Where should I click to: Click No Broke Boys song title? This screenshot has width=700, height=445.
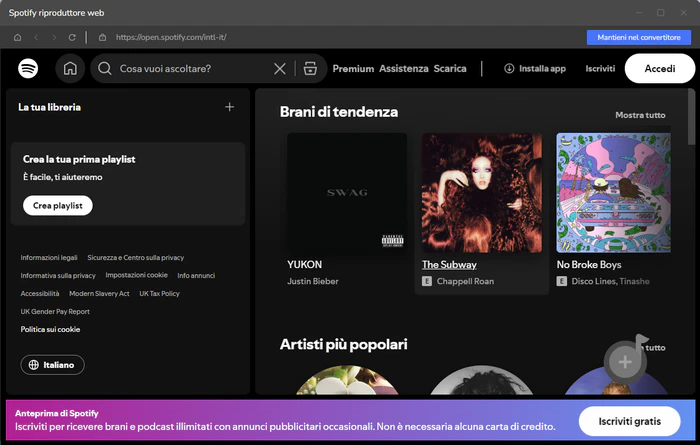589,264
